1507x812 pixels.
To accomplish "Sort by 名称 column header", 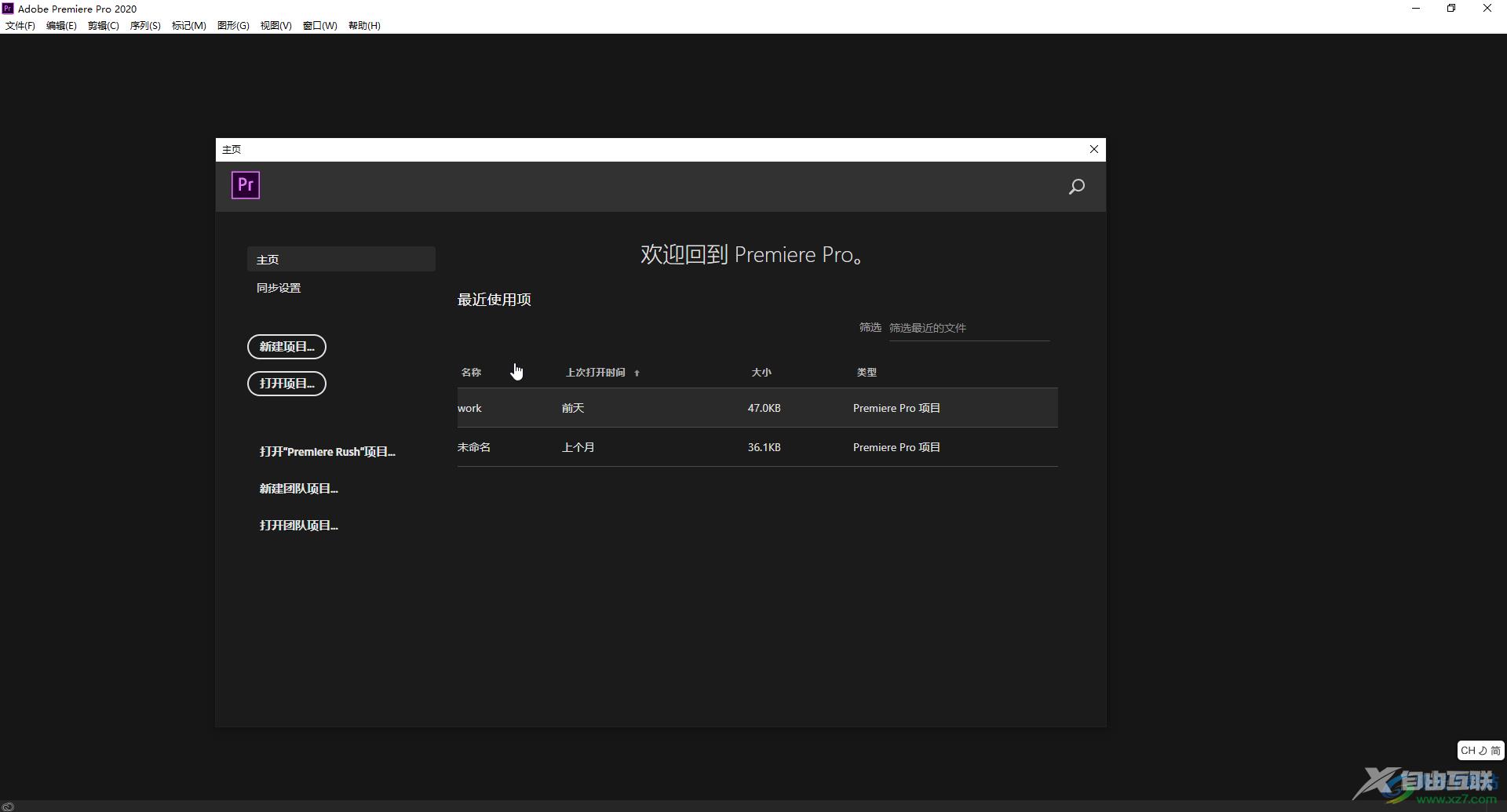I will point(471,373).
